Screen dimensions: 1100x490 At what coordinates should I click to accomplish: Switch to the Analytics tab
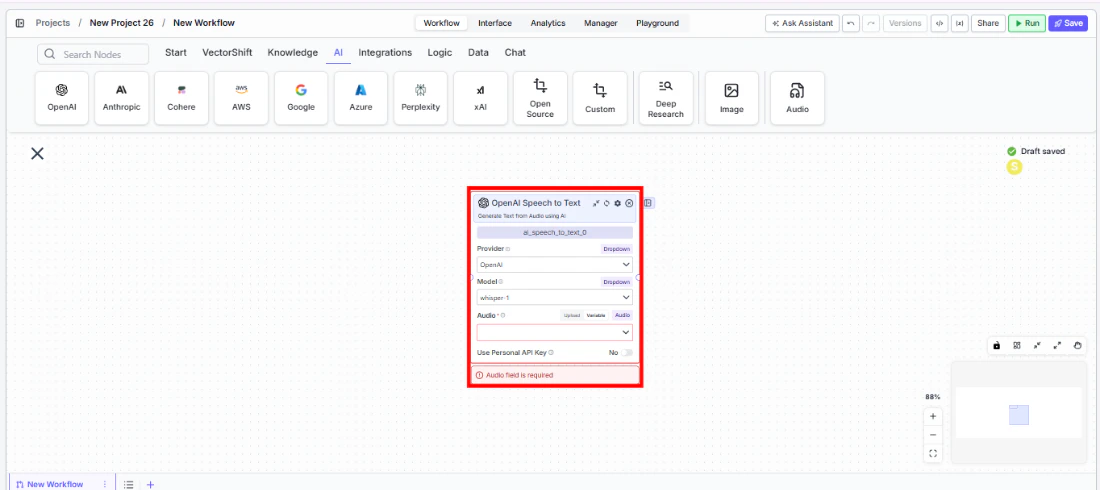tap(548, 23)
